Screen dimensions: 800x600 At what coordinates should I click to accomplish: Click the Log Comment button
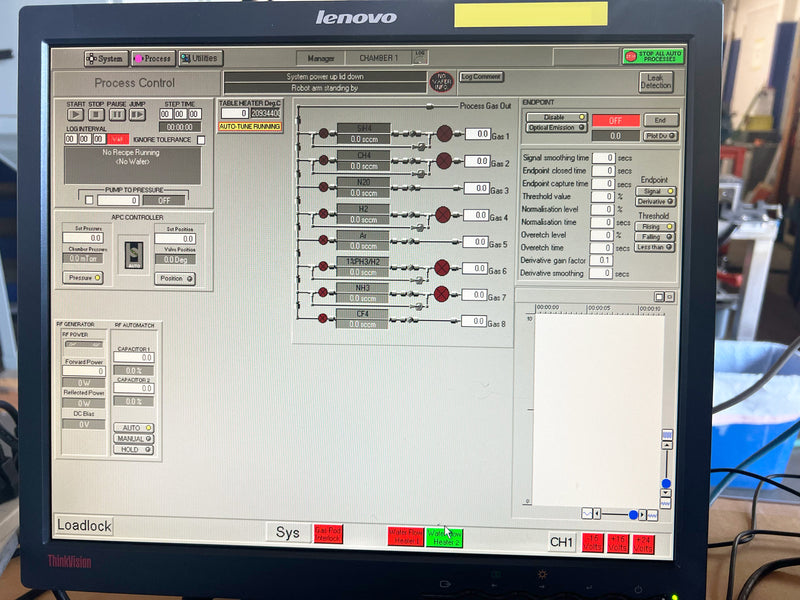point(481,77)
